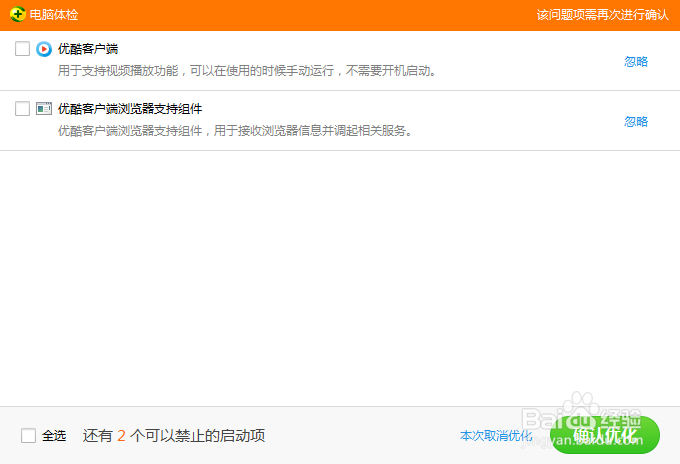680x464 pixels.
Task: Click the 优酷客户端浏览器支持组件 window icon
Action: 44,108
